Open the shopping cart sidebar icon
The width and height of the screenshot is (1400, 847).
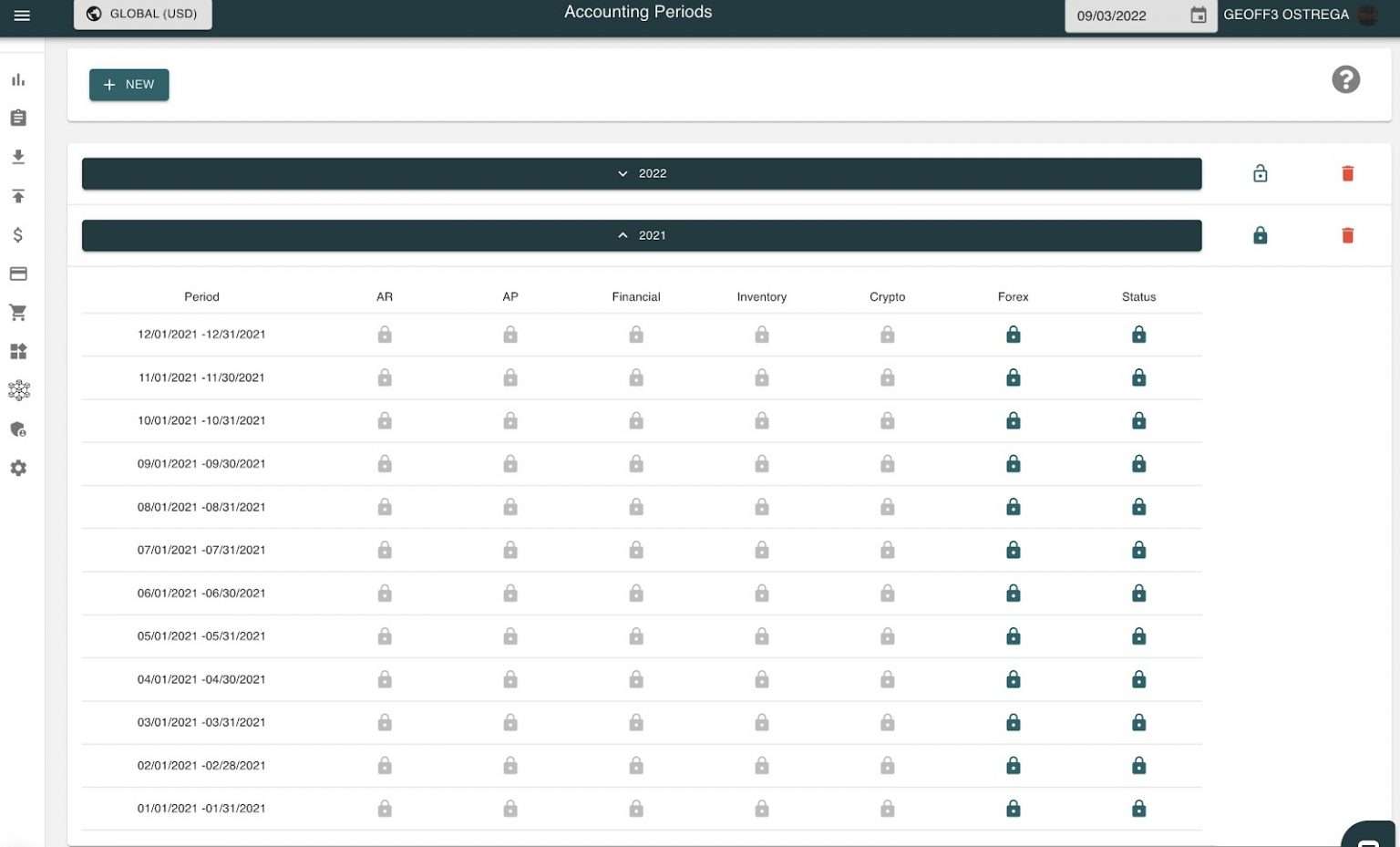[x=18, y=313]
